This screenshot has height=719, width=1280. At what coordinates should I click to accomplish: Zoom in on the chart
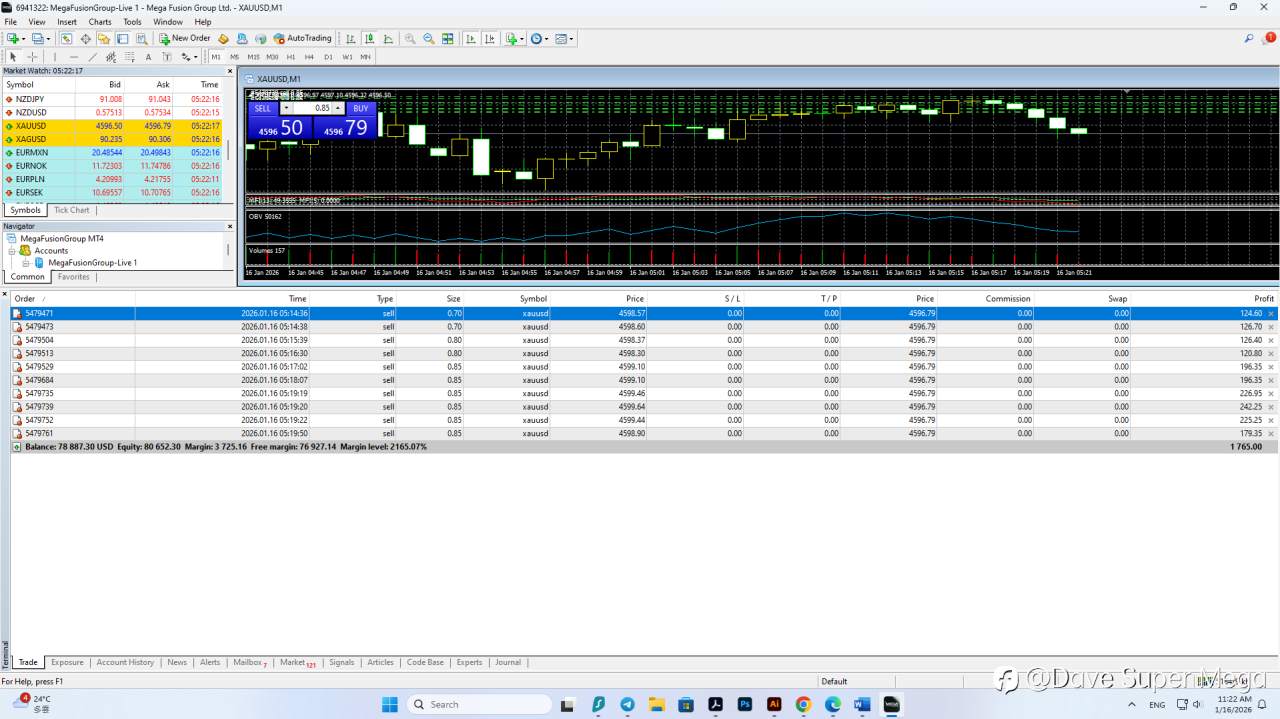pyautogui.click(x=410, y=39)
